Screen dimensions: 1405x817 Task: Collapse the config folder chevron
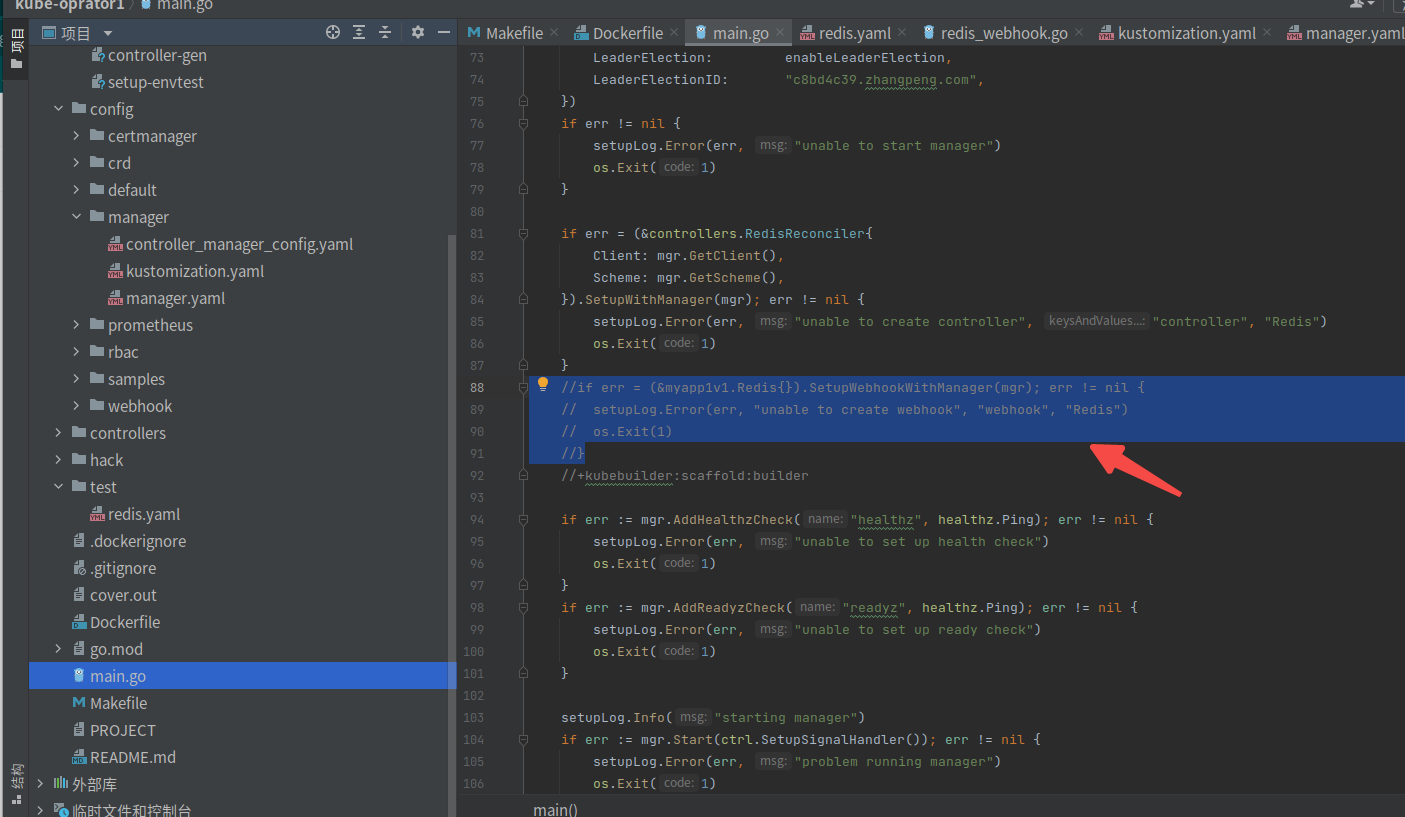click(x=59, y=109)
